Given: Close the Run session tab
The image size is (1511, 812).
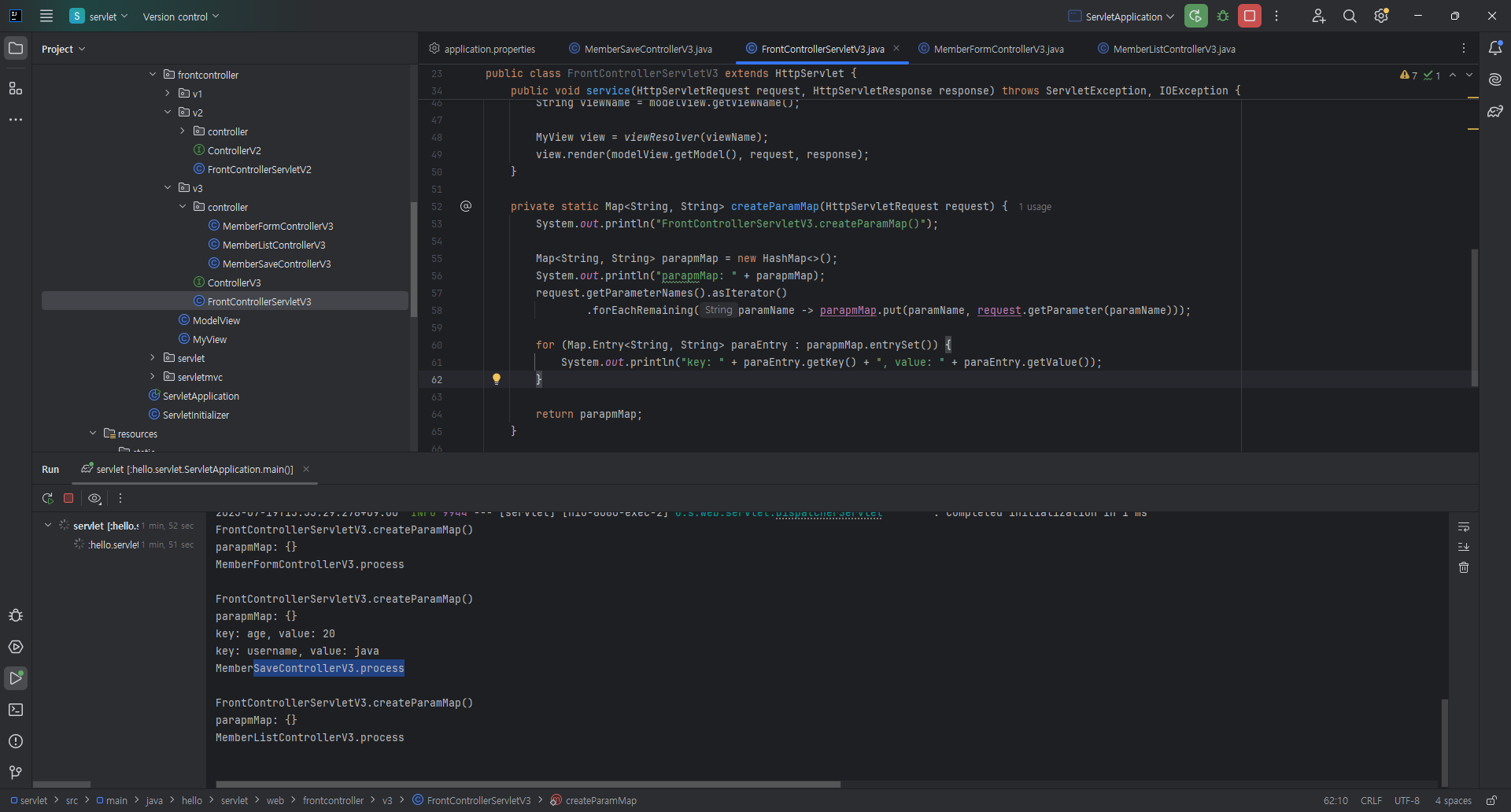Looking at the screenshot, I should [306, 469].
